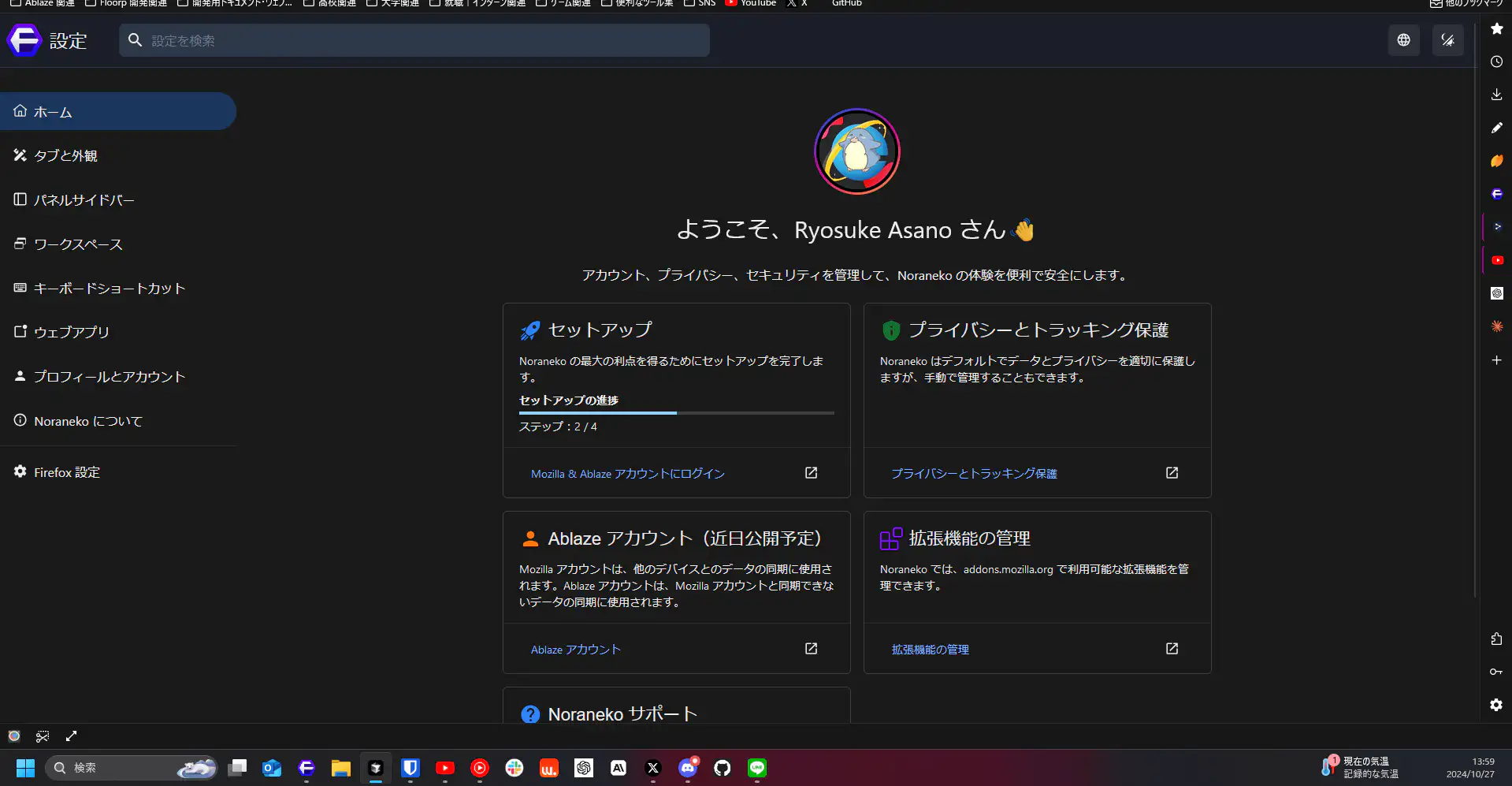
Task: Open the Windows Start menu
Action: 25,768
